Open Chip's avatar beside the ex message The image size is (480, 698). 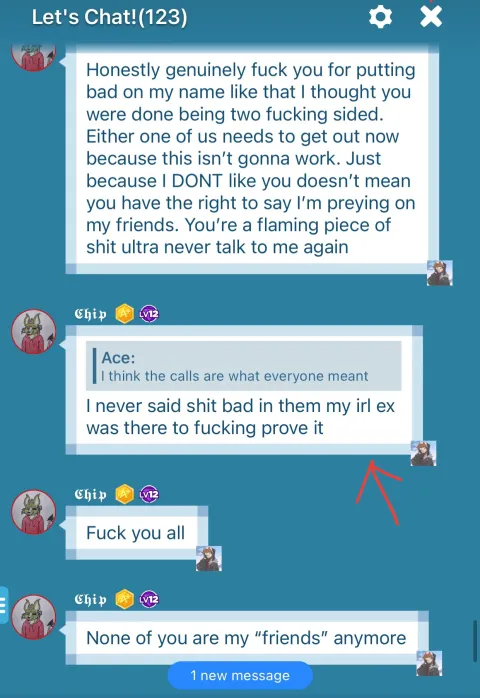click(34, 332)
